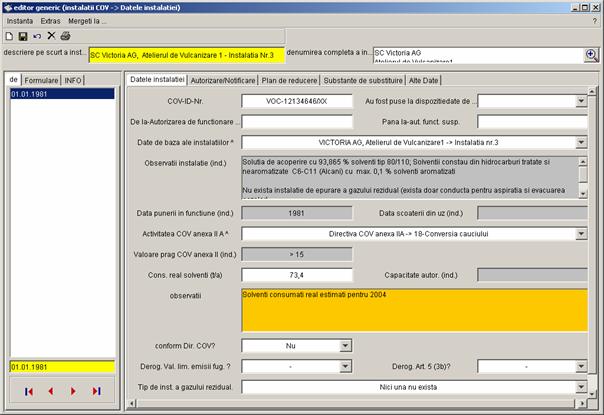
Task: Expand the Activitatea COV anexa II A dropdown
Action: click(581, 233)
